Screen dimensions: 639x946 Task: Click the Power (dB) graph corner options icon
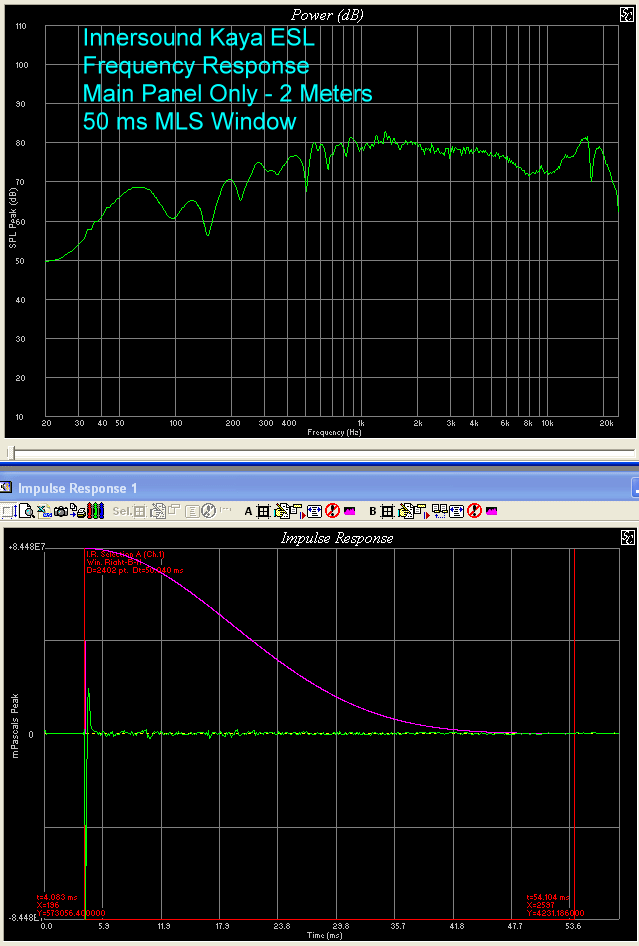627,15
